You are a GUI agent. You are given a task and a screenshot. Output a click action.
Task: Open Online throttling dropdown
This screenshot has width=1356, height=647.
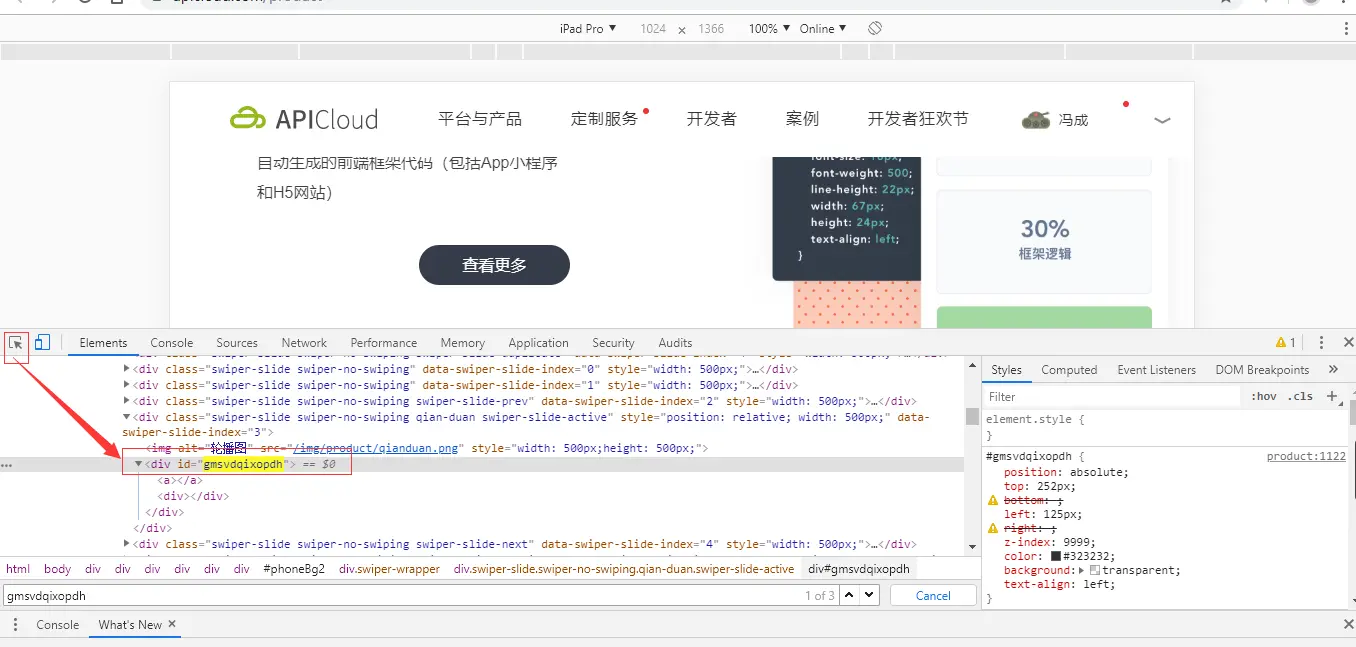pos(823,28)
